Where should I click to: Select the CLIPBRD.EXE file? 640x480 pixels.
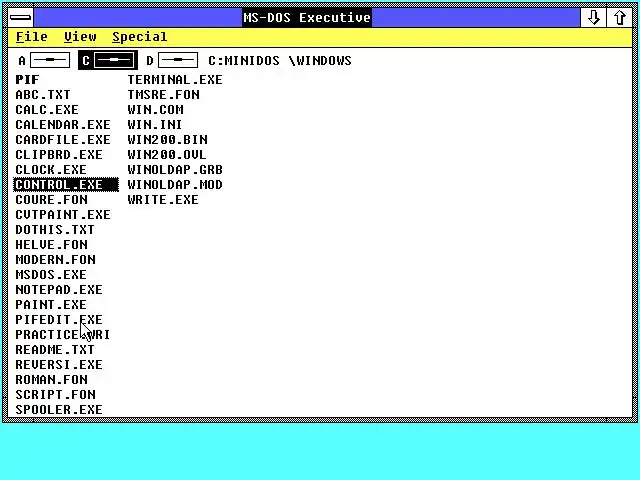[x=59, y=155]
